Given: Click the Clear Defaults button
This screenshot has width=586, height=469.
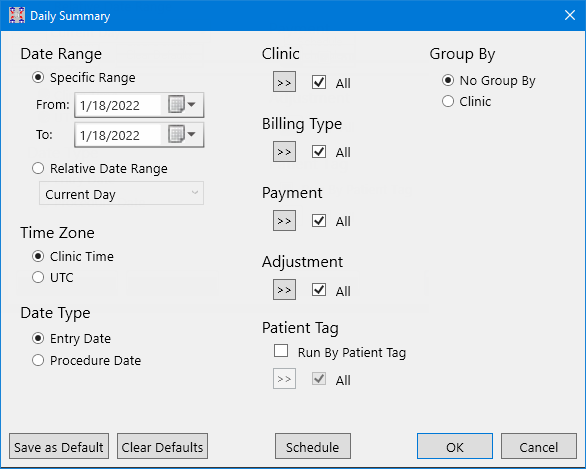Looking at the screenshot, I should tap(162, 446).
